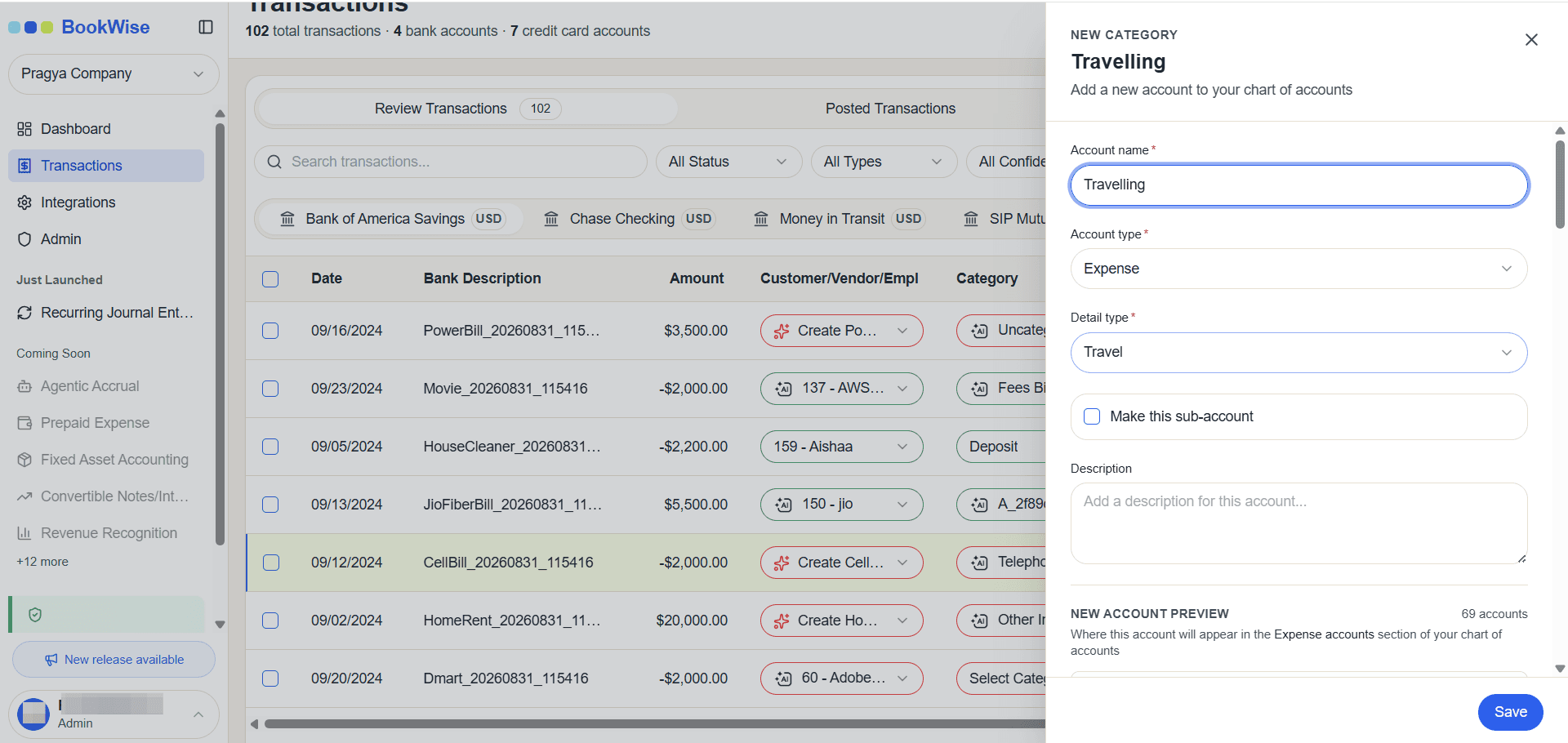
Task: Open the All Types filter dropdown
Action: [884, 162]
